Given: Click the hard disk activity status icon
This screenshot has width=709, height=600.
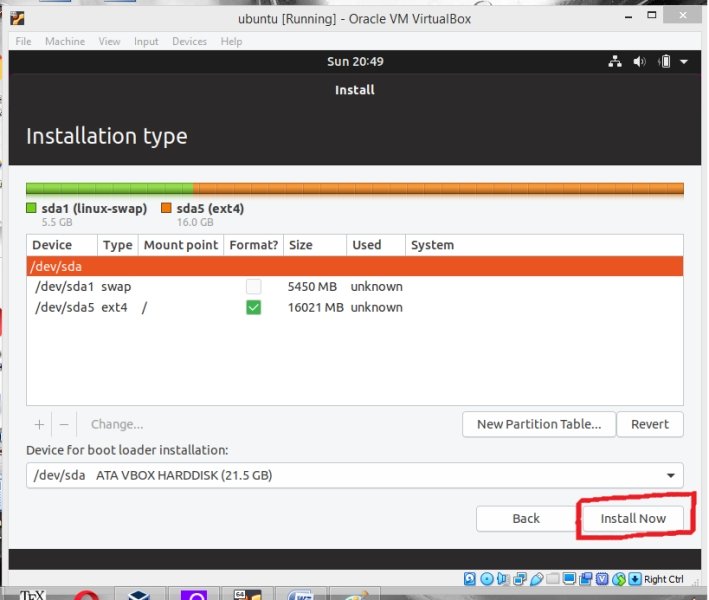Looking at the screenshot, I should pyautogui.click(x=470, y=579).
